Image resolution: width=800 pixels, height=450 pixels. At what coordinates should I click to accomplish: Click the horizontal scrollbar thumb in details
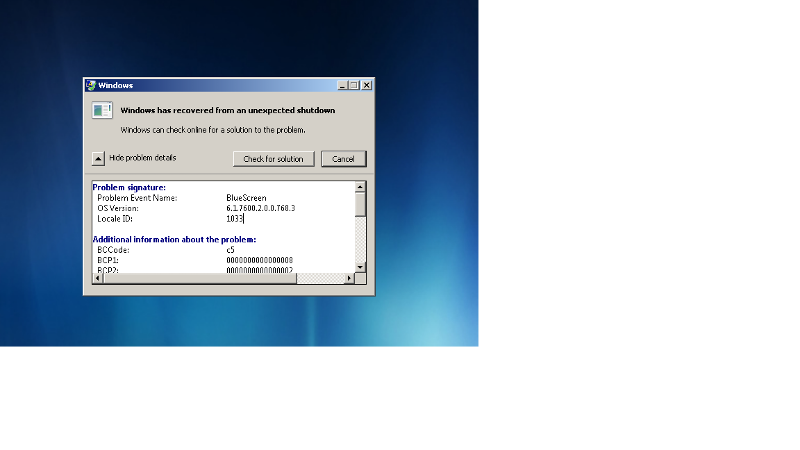[x=199, y=278]
